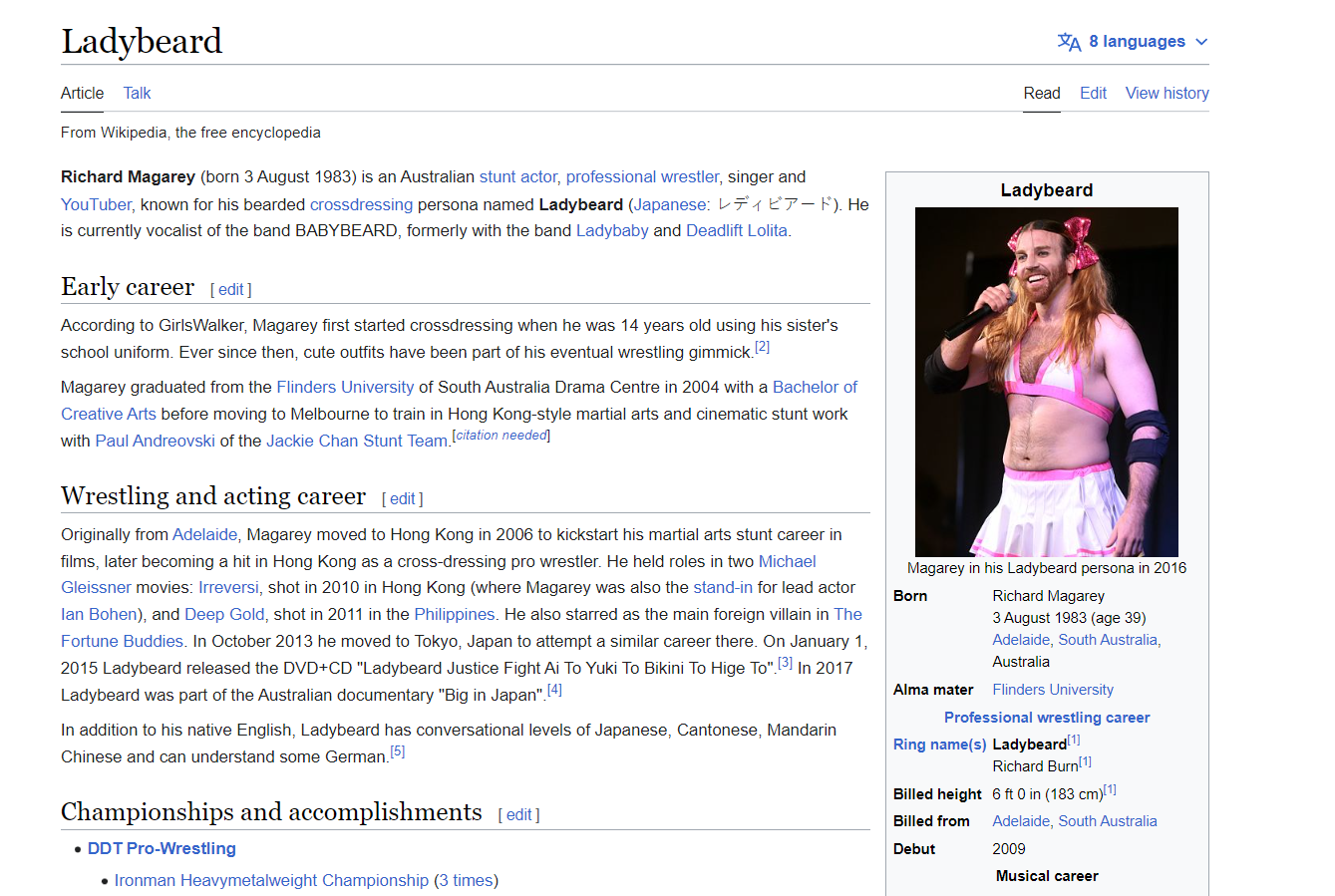Viewport: 1335px width, 896px height.
Task: Open the Adelaide link in the career paragraph
Action: tap(205, 534)
